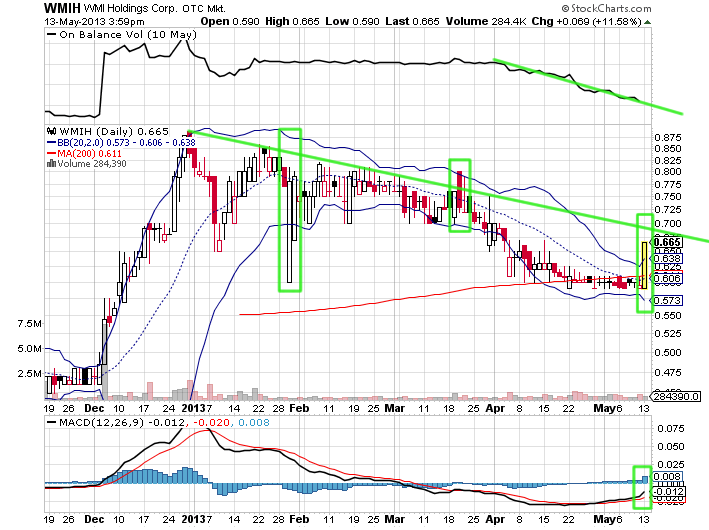
Task: Click the green up-arrow change indicator
Action: point(648,22)
